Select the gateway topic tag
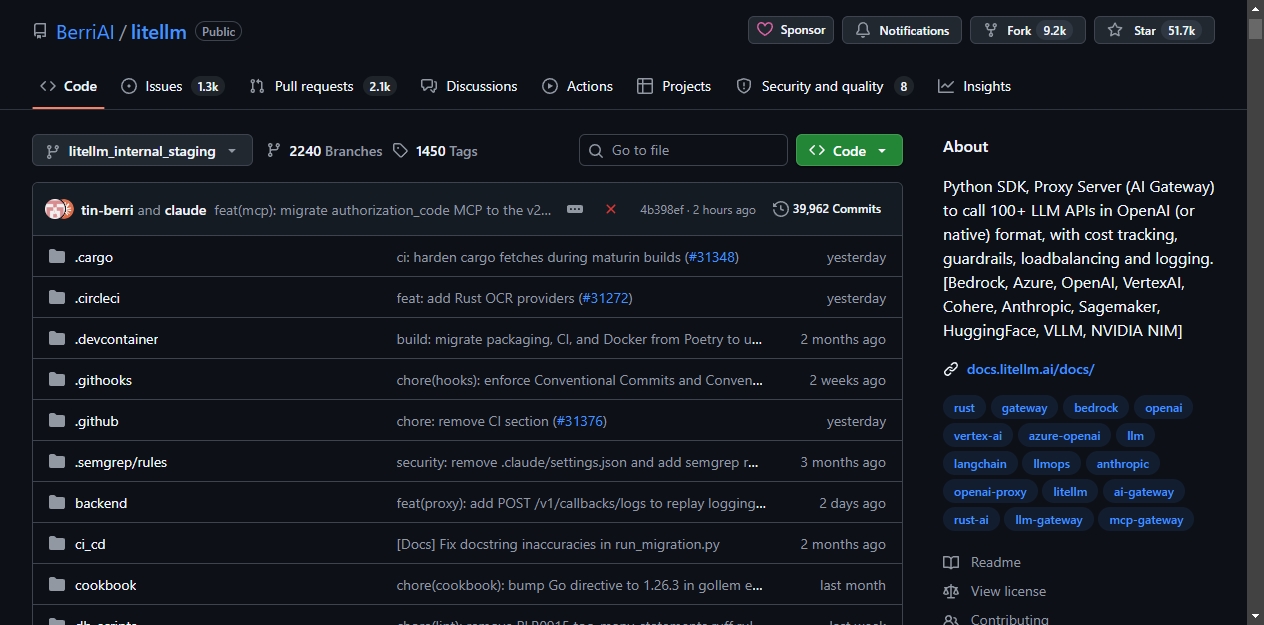 tap(1025, 408)
